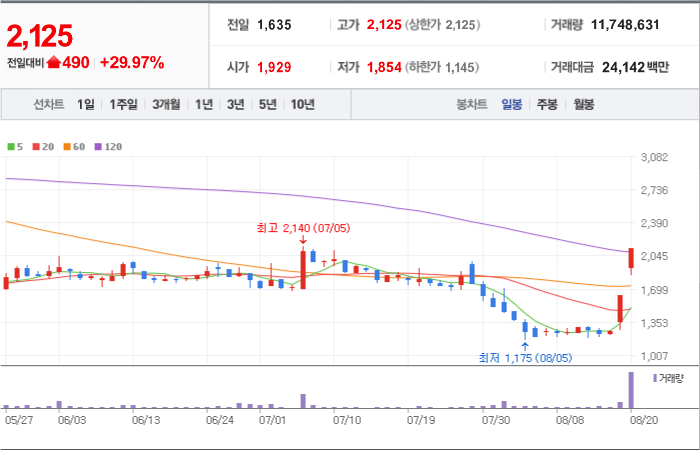Click the 시가 value 1,929
This screenshot has width=700, height=450.
point(274,67)
